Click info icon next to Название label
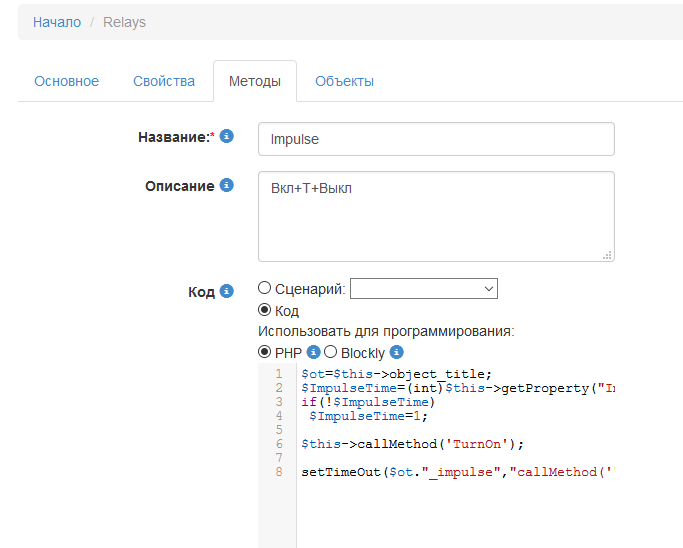Image resolution: width=683 pixels, height=548 pixels. tap(227, 136)
